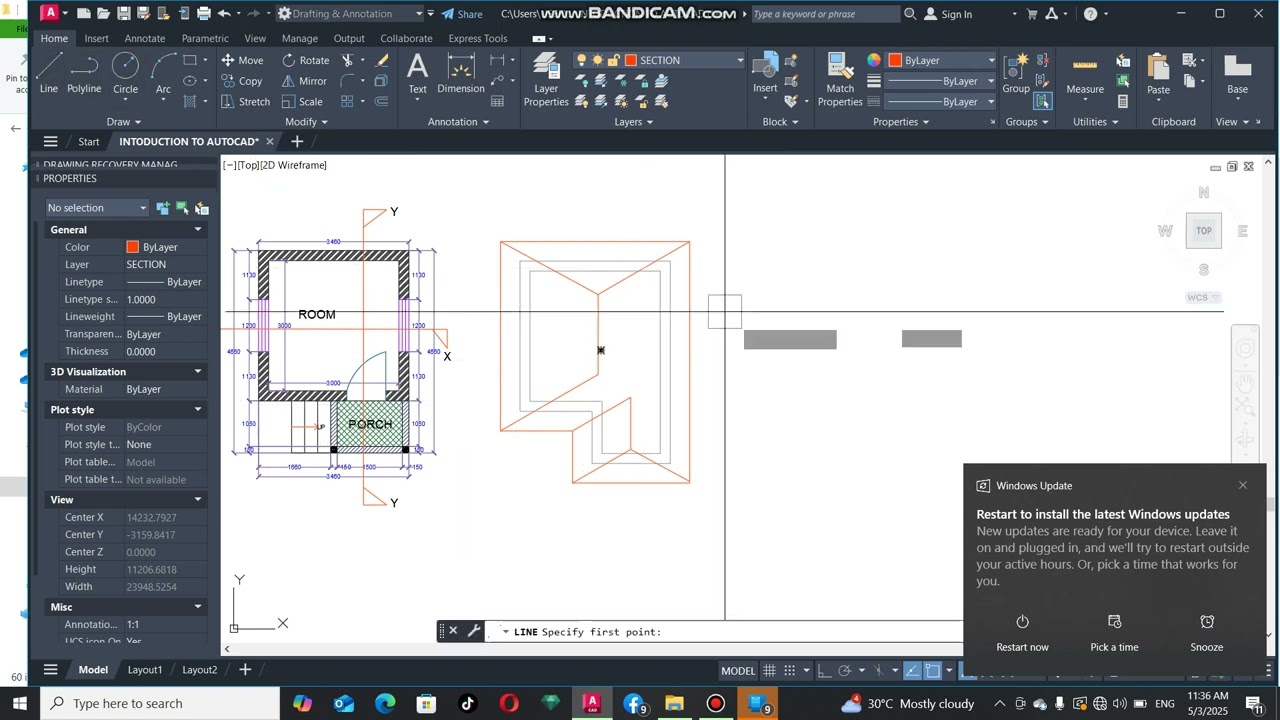1280x720 pixels.
Task: Select the Arc tool
Action: pos(163,73)
